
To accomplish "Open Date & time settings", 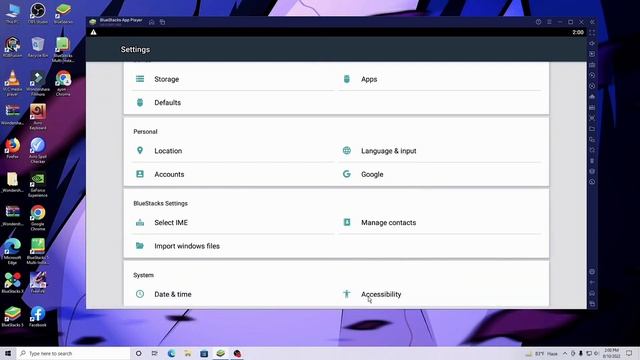I will (233, 294).
